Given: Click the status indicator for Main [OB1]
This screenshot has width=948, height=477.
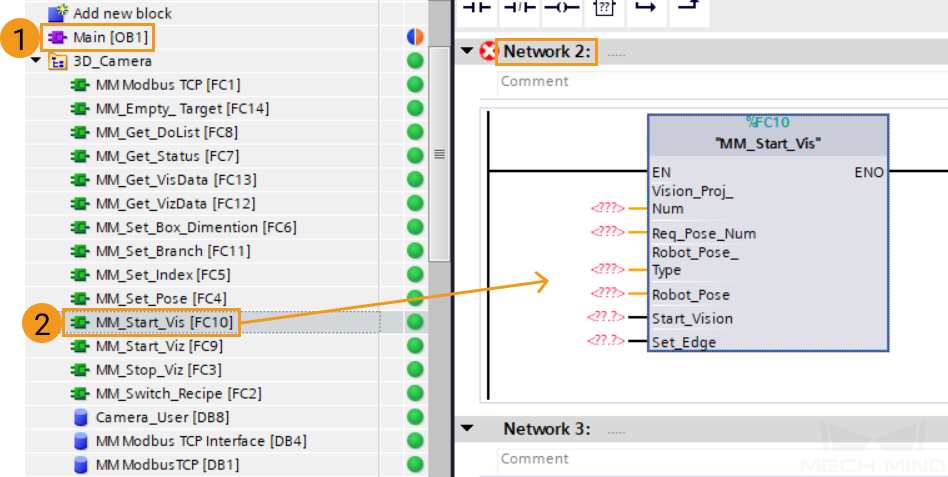Looking at the screenshot, I should 415,37.
